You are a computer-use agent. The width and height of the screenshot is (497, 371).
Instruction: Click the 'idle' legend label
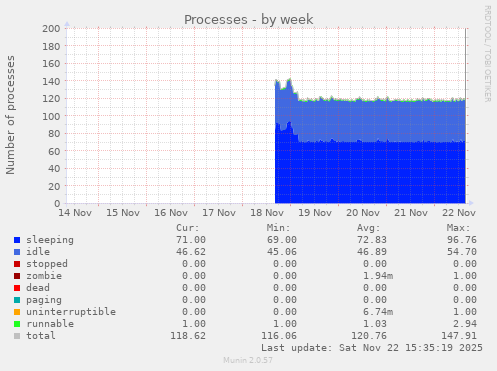[38, 252]
